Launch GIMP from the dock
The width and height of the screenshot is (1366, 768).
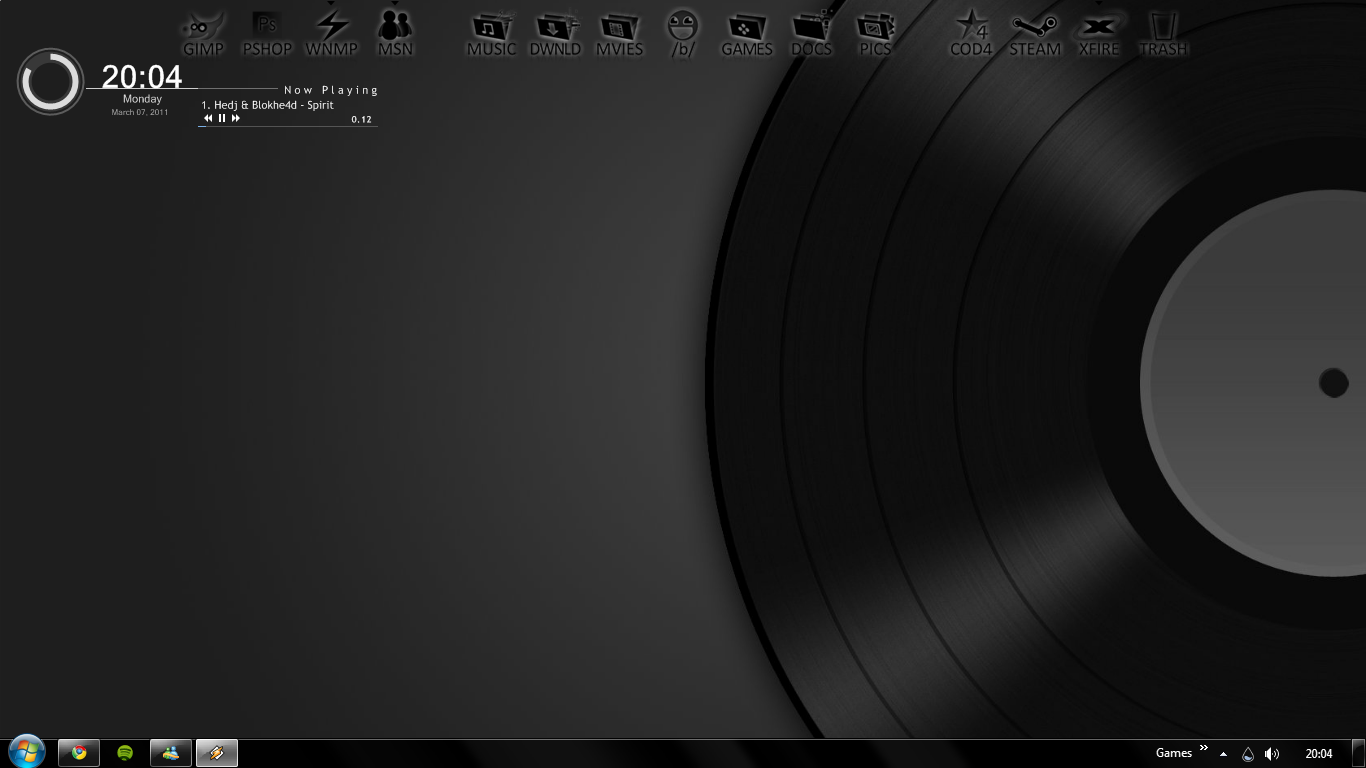pyautogui.click(x=204, y=33)
